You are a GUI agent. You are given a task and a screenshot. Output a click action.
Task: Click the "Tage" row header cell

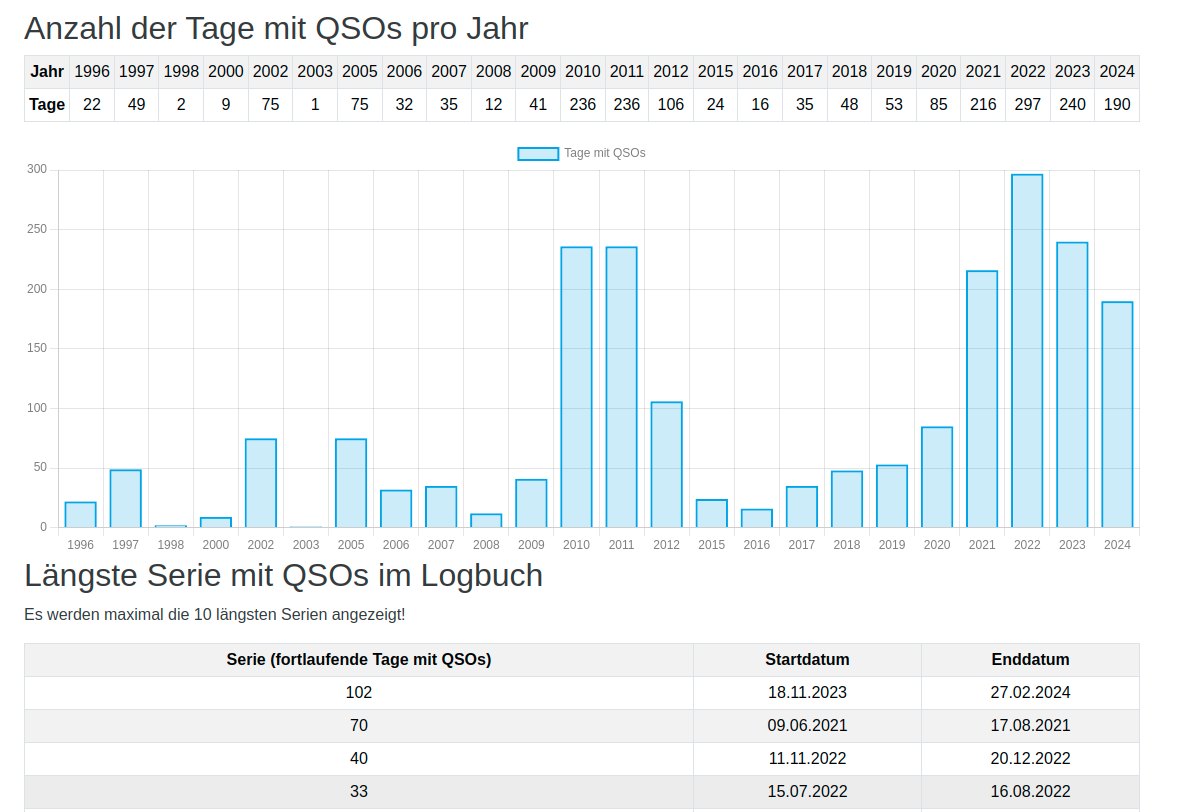coord(47,104)
